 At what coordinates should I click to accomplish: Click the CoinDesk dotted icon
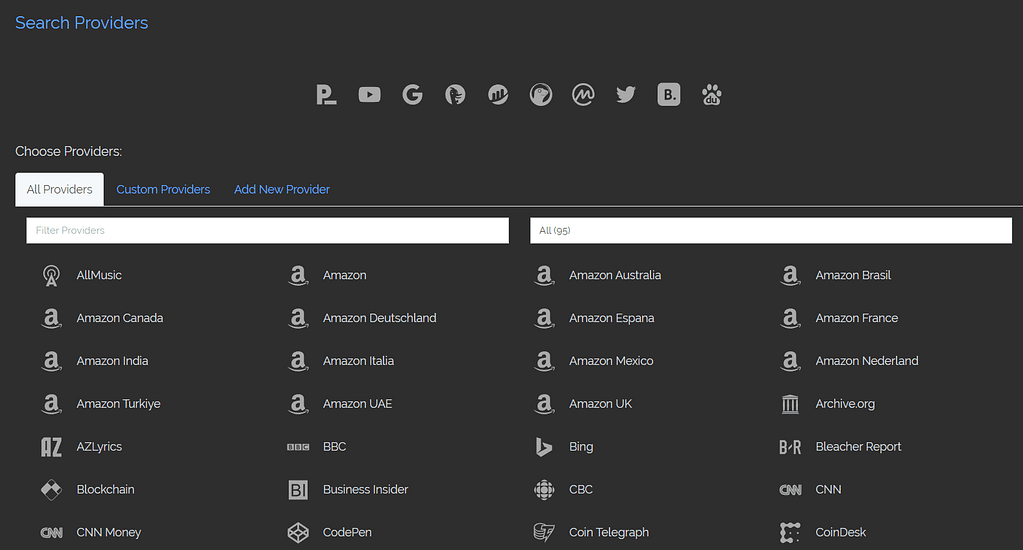tap(790, 532)
